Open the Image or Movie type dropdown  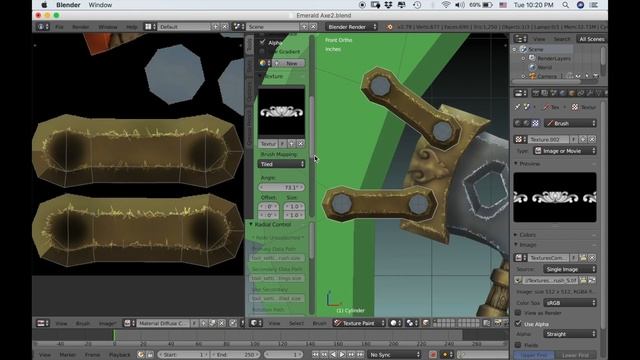click(565, 151)
